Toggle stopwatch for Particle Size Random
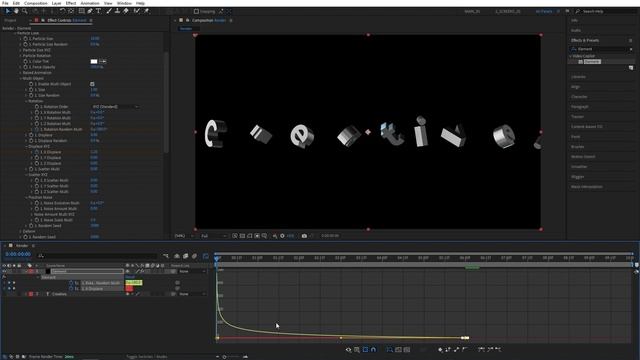The image size is (640, 360). tap(25, 44)
